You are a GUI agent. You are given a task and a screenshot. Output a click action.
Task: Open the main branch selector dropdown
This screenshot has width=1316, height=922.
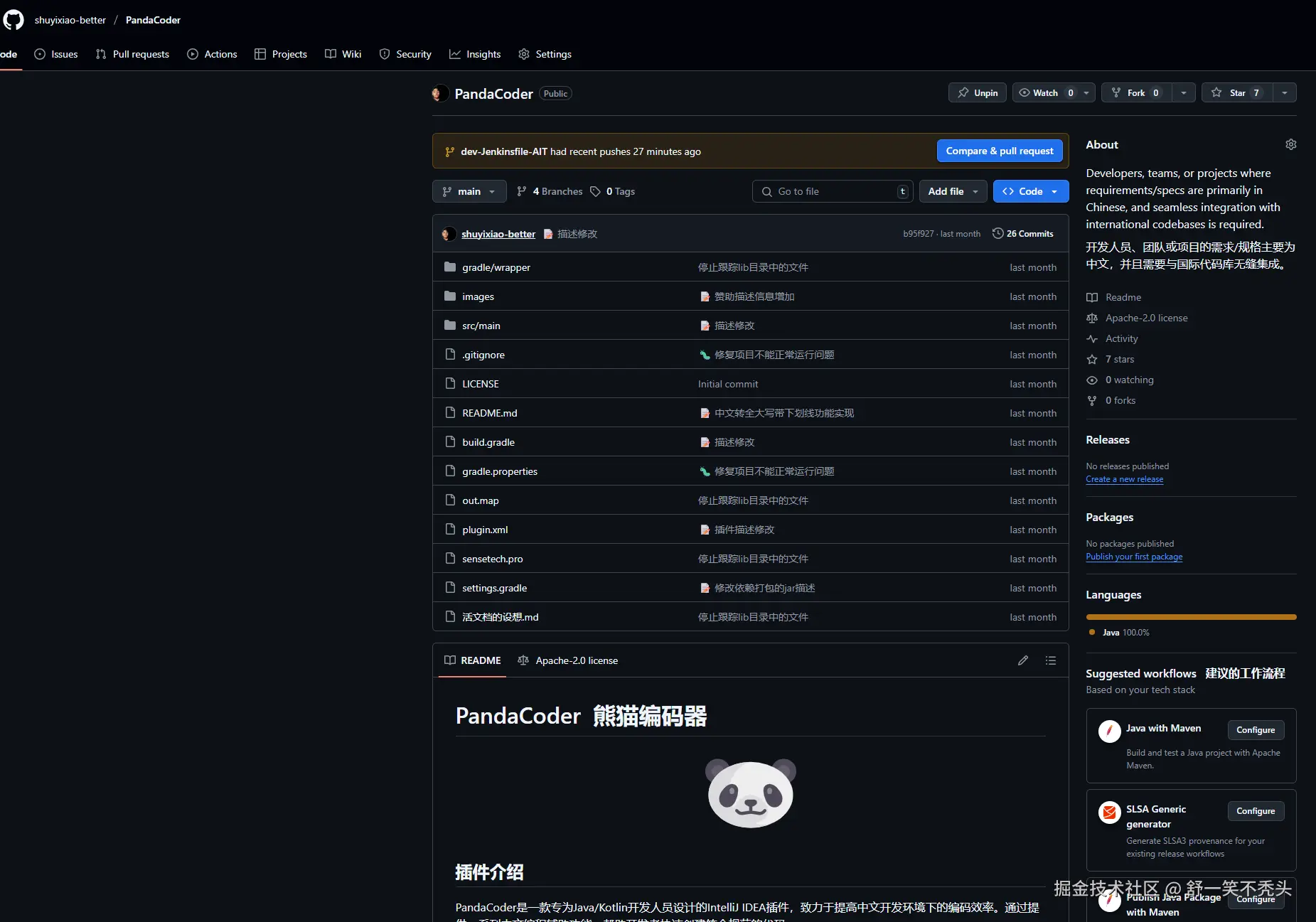[469, 191]
